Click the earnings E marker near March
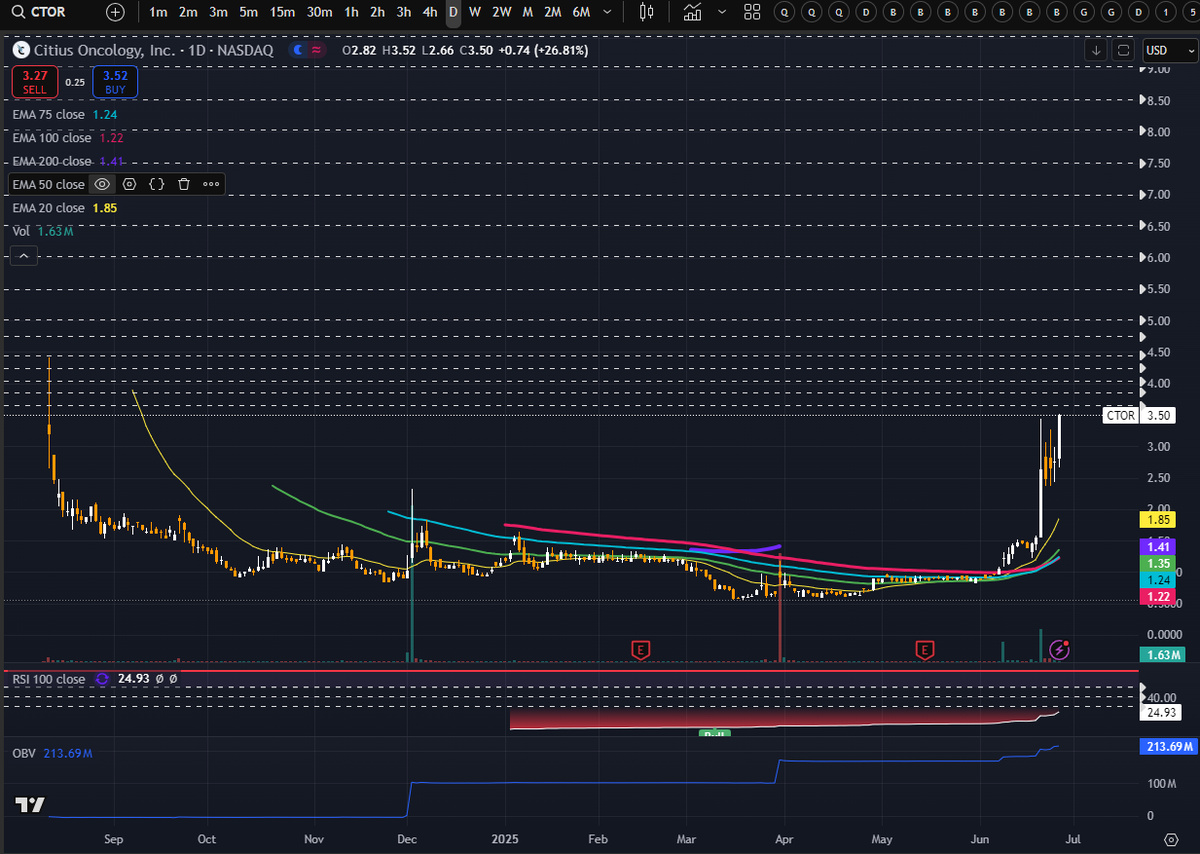The width and height of the screenshot is (1200, 854). click(640, 650)
